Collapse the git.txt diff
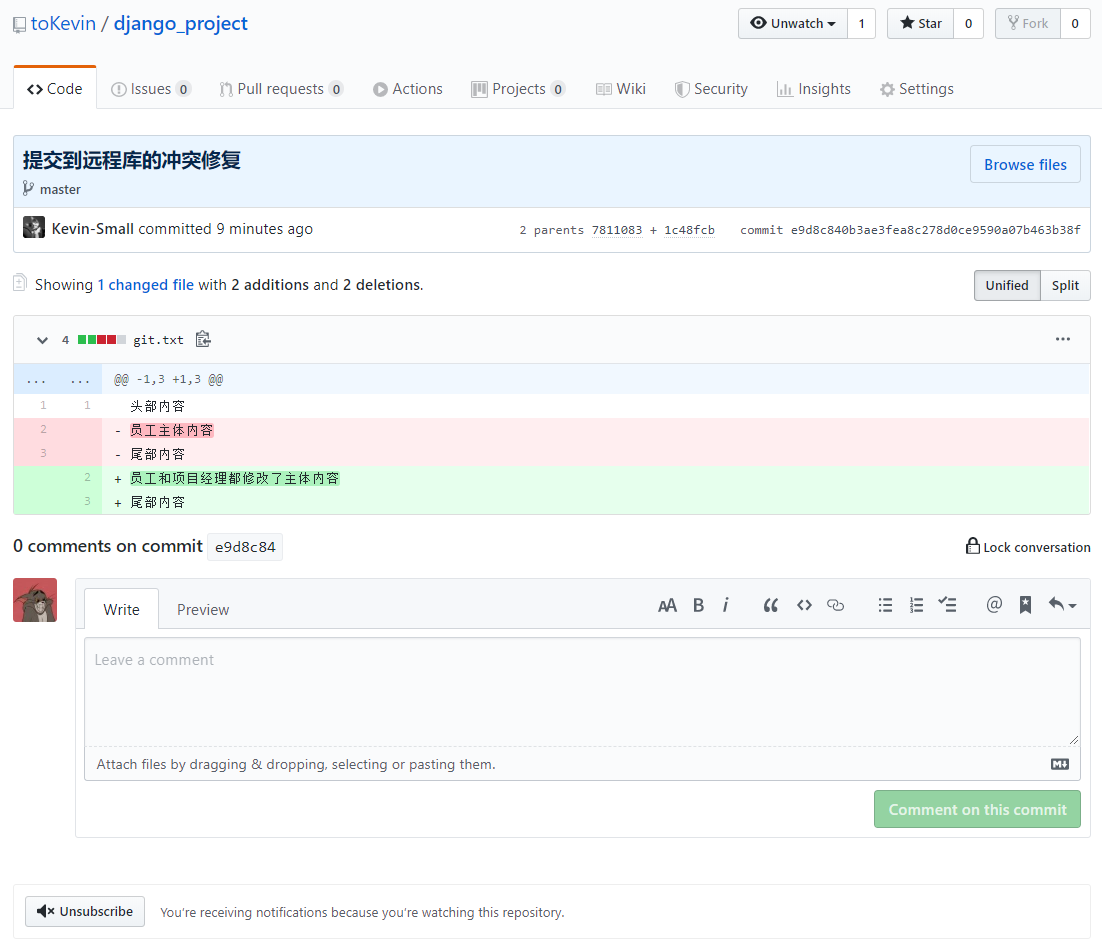Image resolution: width=1102 pixels, height=944 pixels. point(42,340)
